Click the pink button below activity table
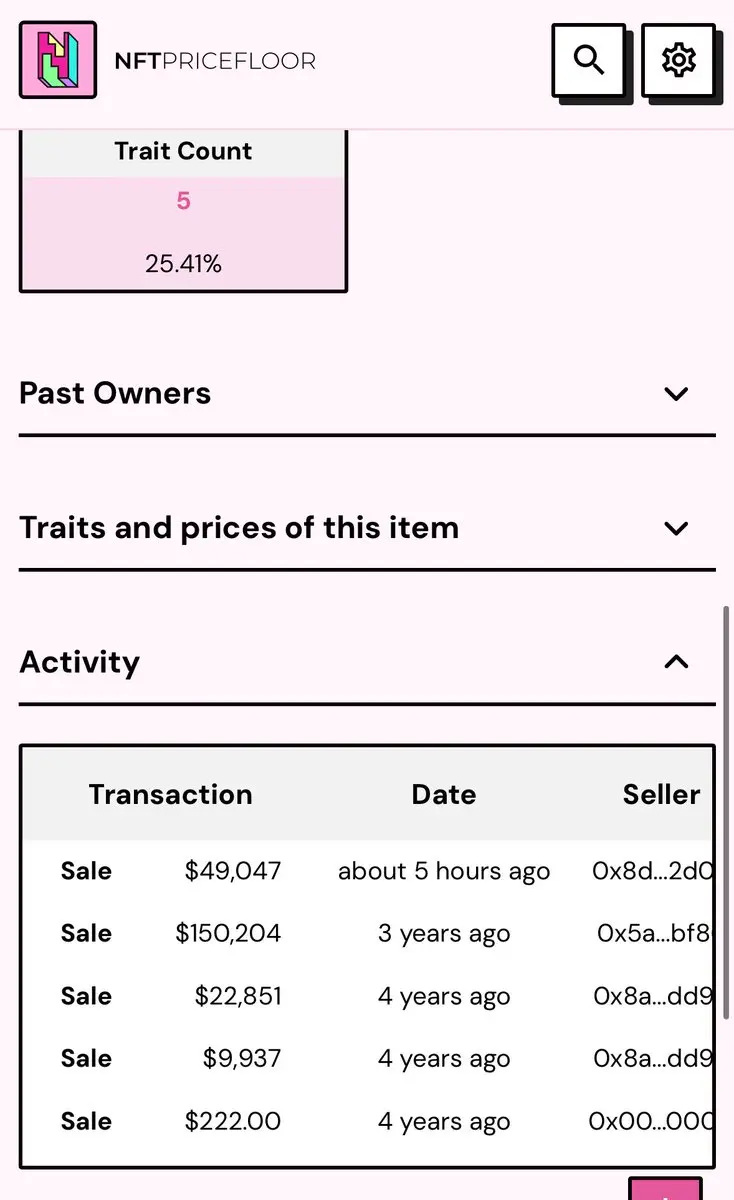The height and width of the screenshot is (1200, 734). pyautogui.click(x=665, y=1189)
